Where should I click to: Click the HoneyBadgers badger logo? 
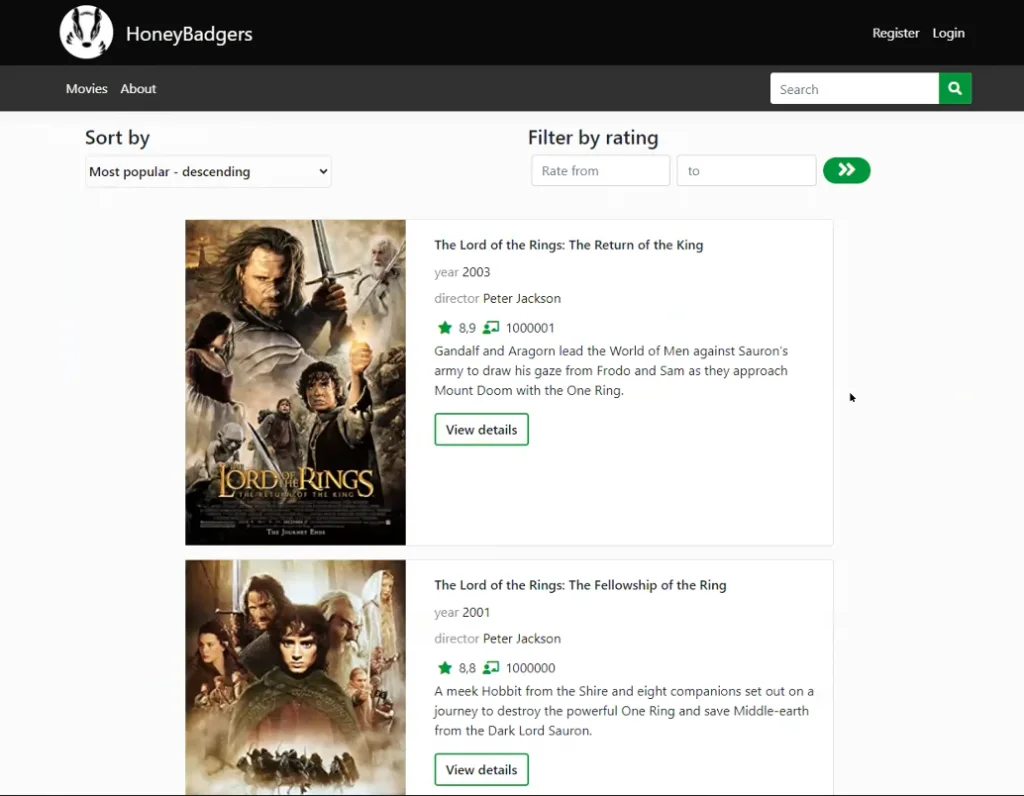(86, 32)
